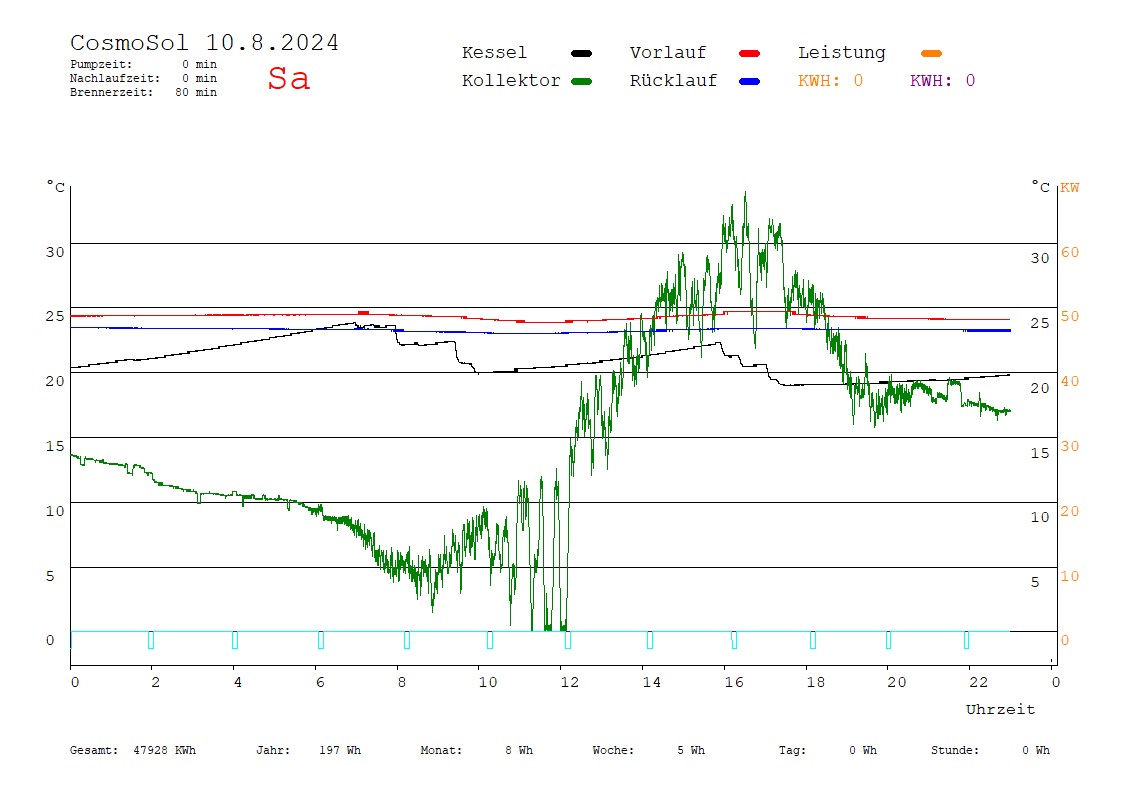The height and width of the screenshot is (812, 1148).
Task: Click hour "22" on the Uhrzeit axis
Action: tap(979, 682)
